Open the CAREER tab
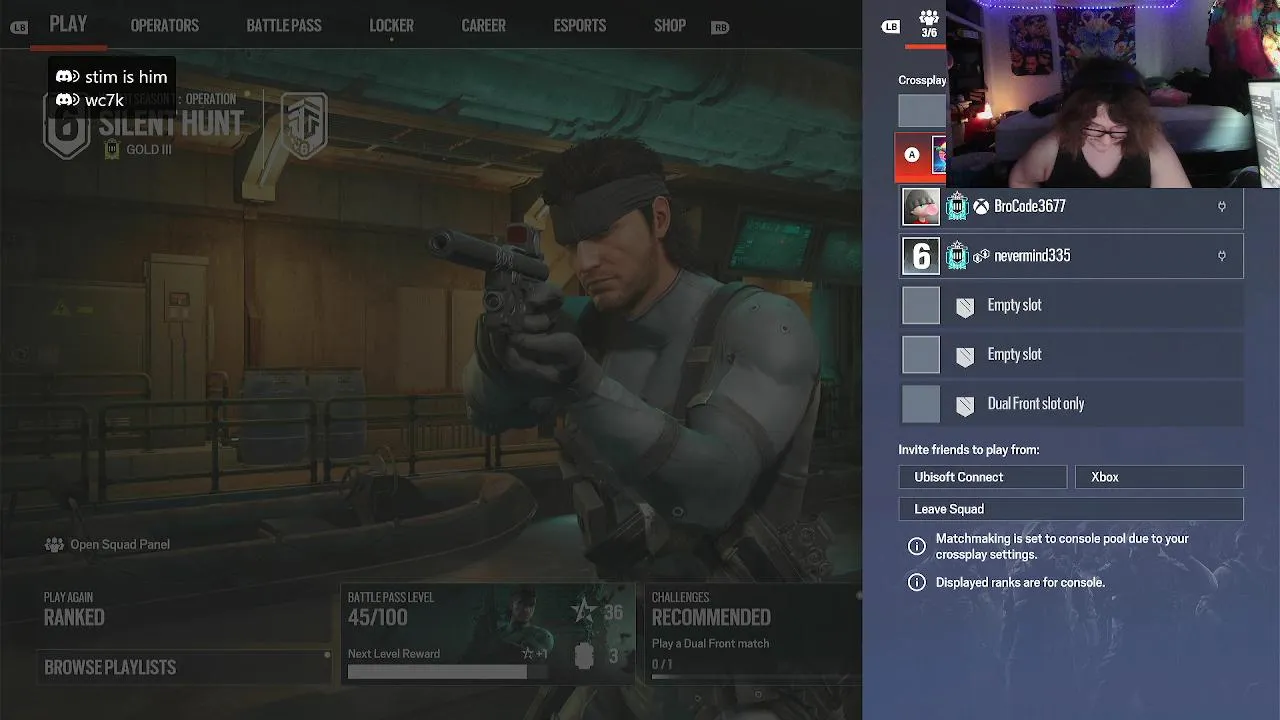1280x720 pixels. [x=483, y=26]
